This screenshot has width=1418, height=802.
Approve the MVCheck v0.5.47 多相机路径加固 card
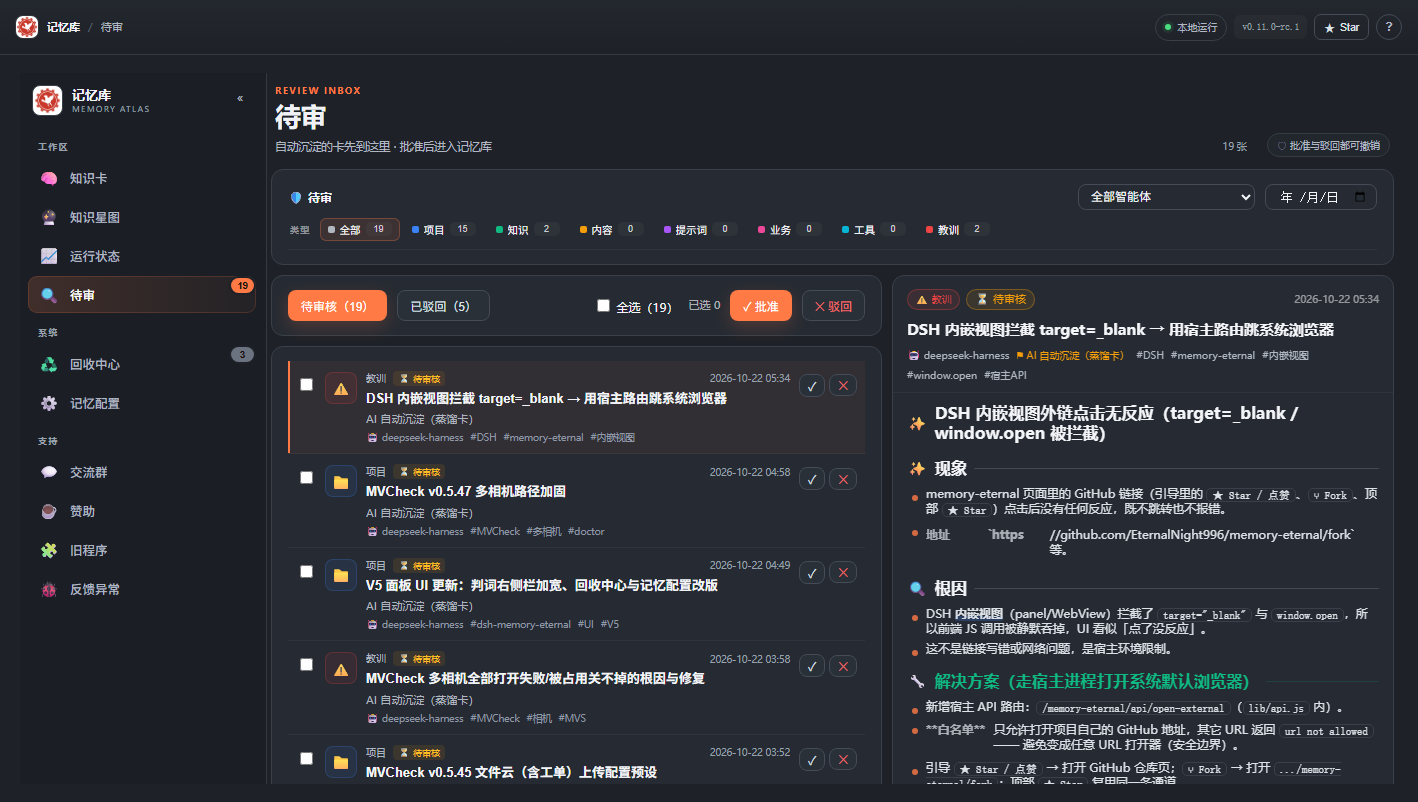(x=812, y=479)
